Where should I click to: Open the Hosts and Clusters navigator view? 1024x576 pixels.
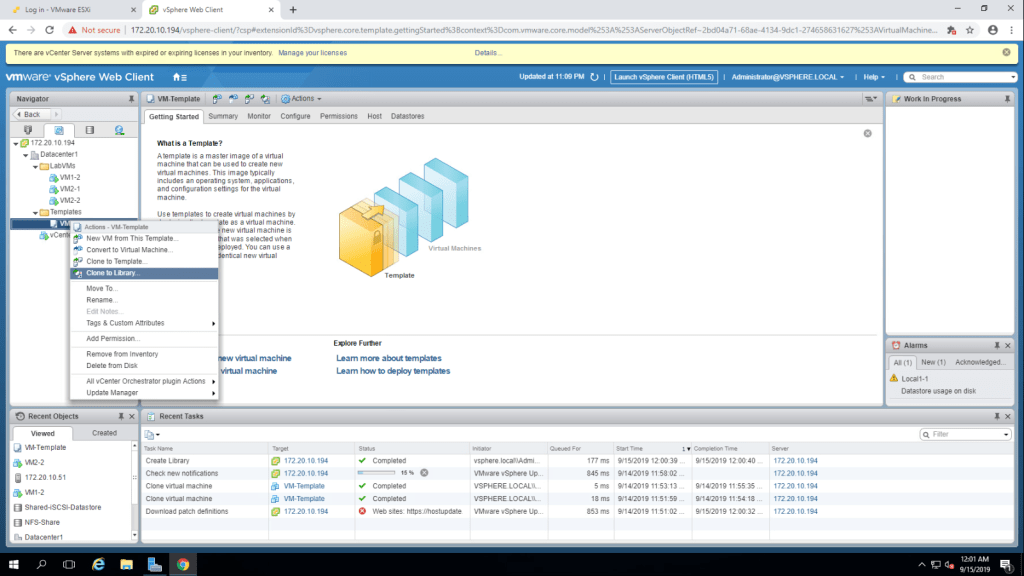pyautogui.click(x=27, y=130)
